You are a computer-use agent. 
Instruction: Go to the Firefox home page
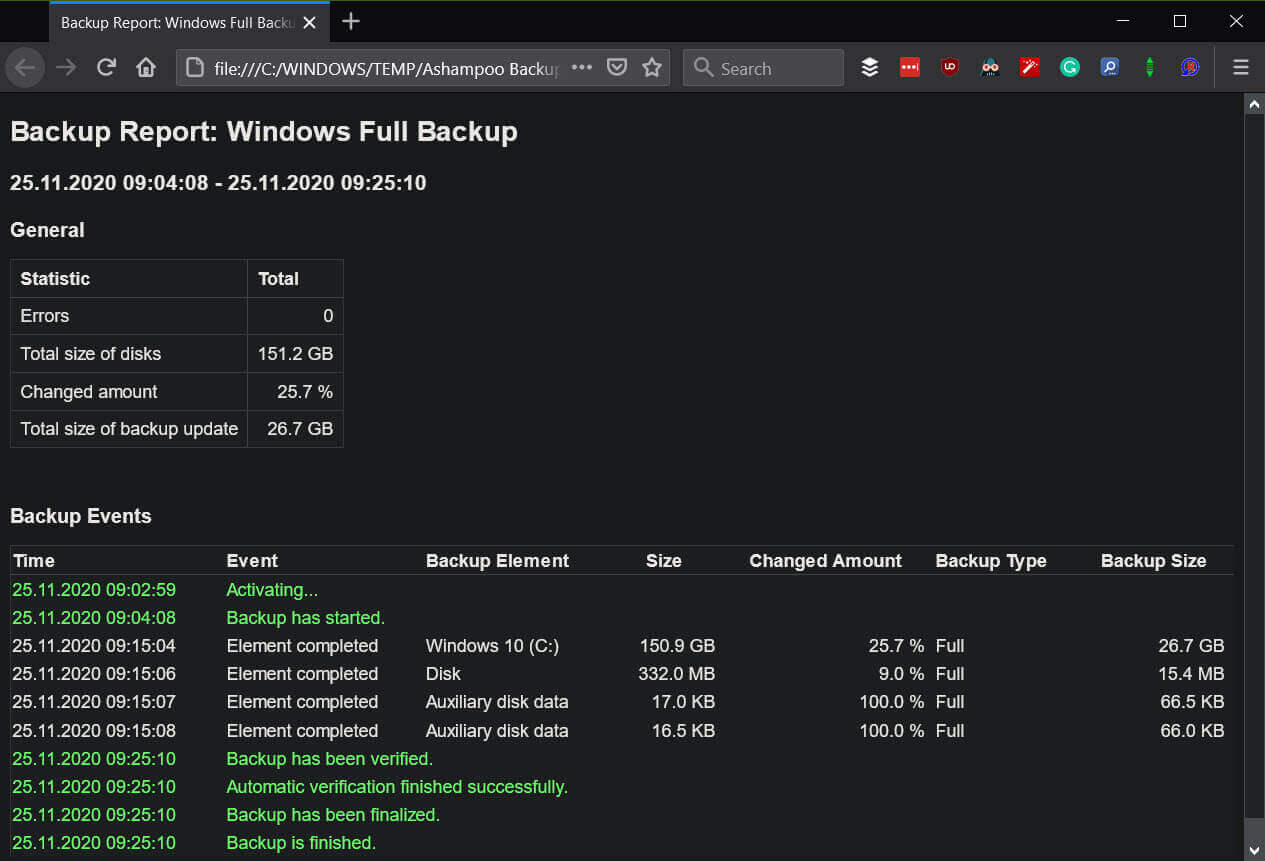click(x=146, y=67)
